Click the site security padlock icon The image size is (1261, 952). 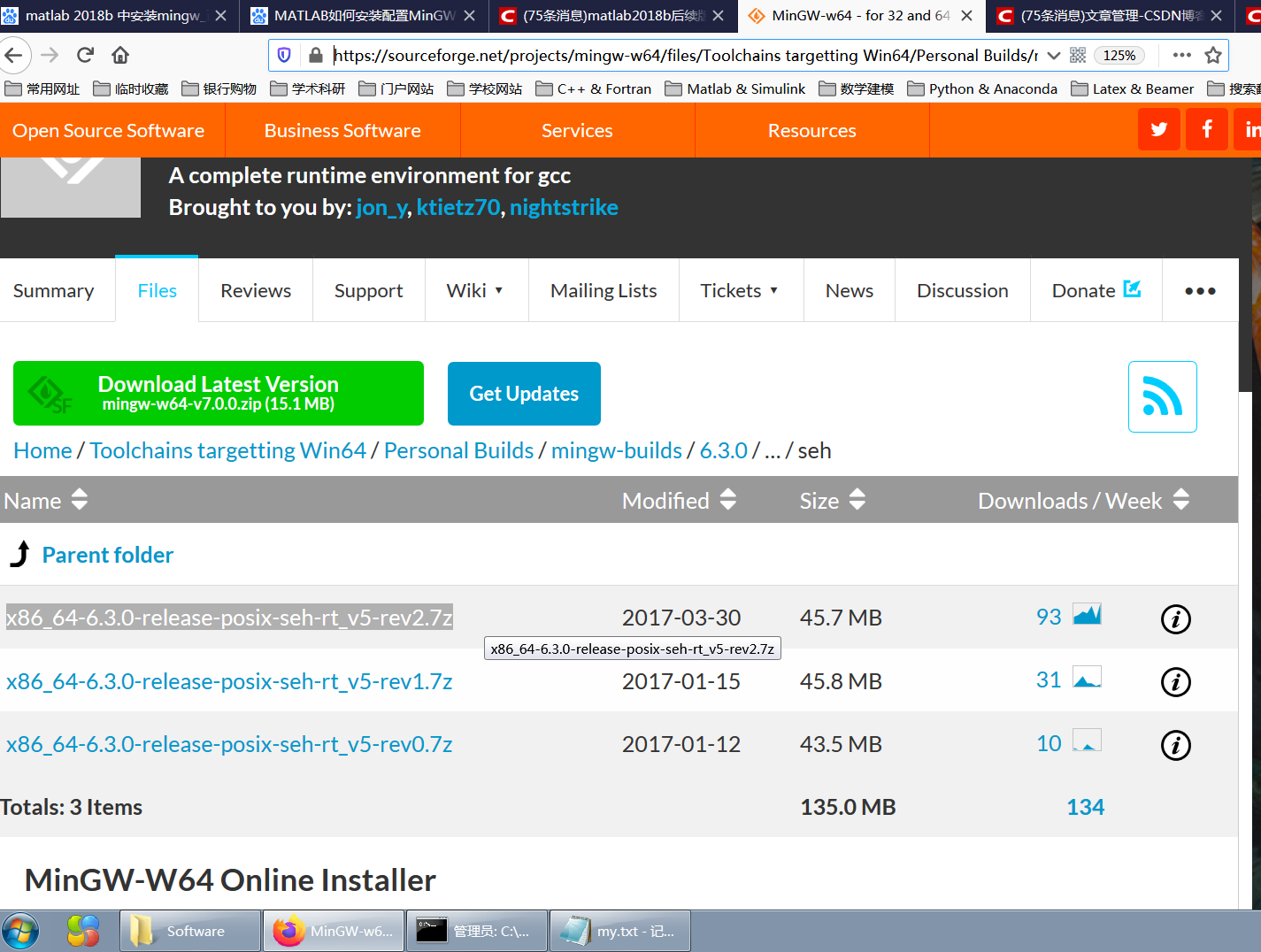[315, 55]
